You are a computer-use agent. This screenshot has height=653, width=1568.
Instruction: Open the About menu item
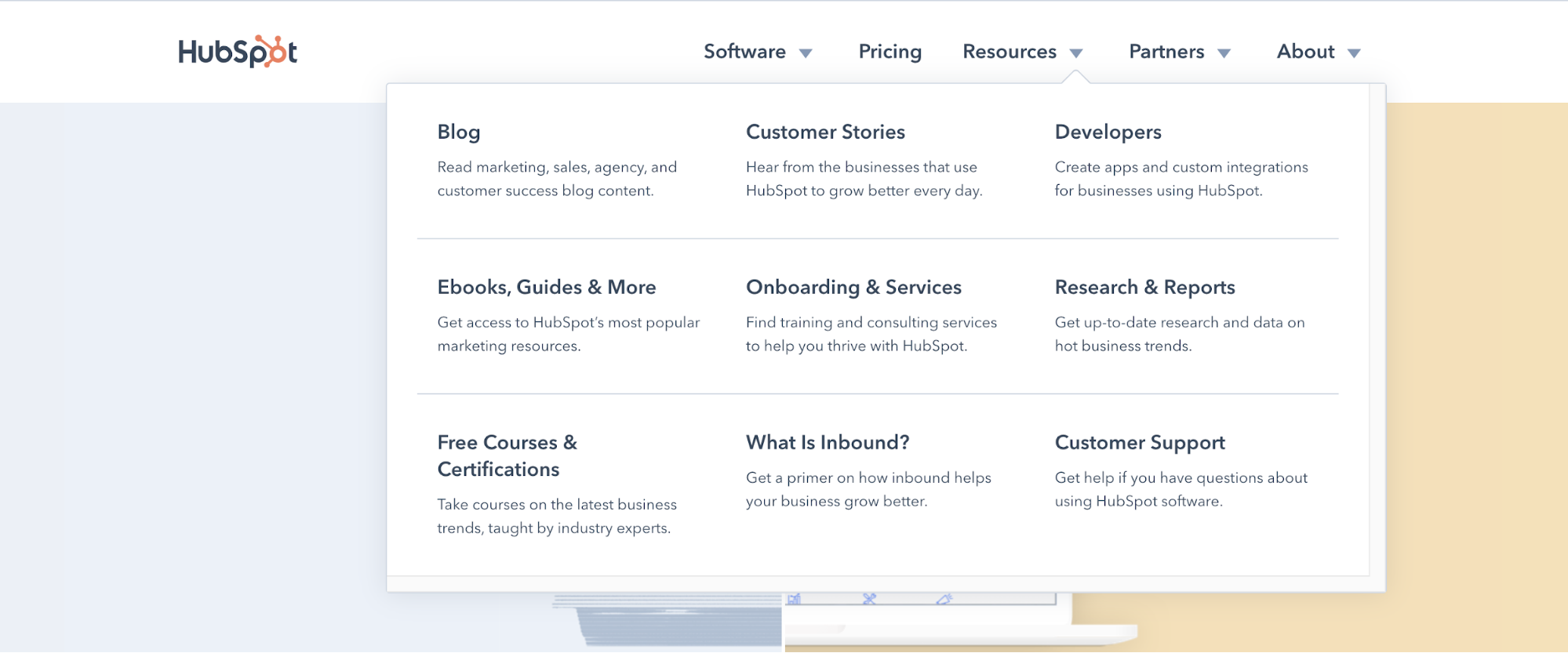coord(1305,52)
